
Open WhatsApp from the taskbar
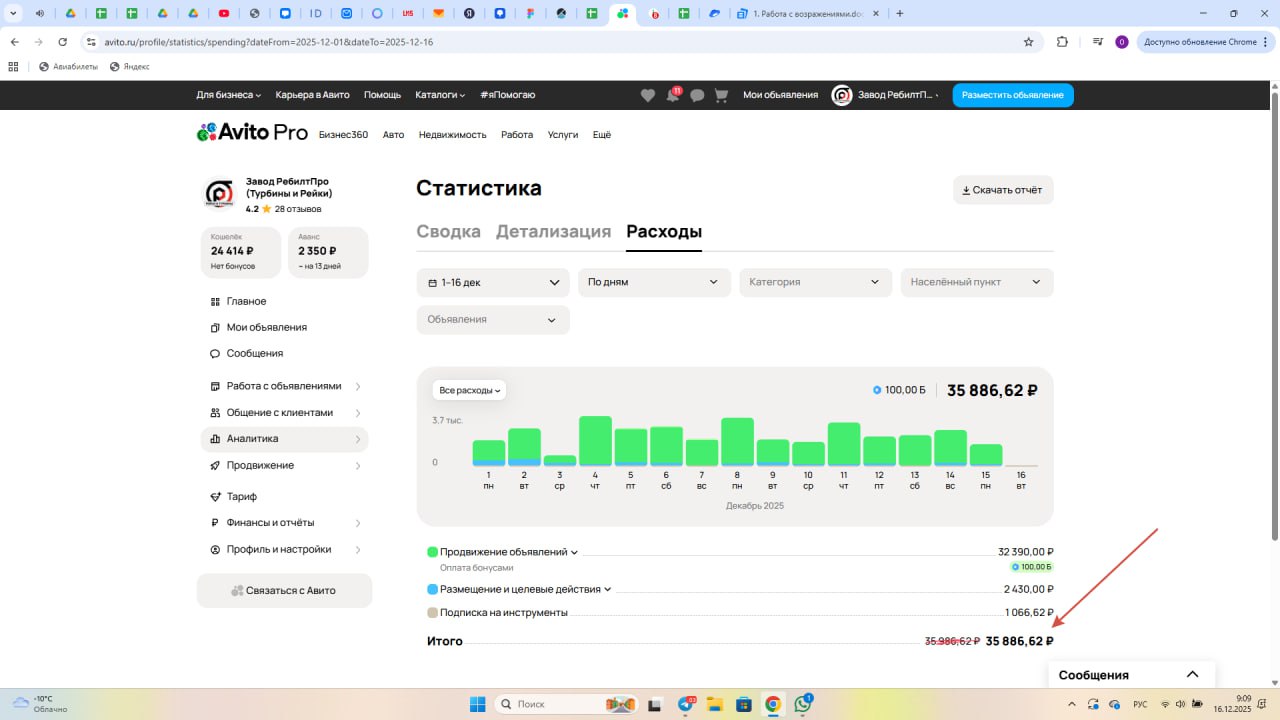(803, 704)
